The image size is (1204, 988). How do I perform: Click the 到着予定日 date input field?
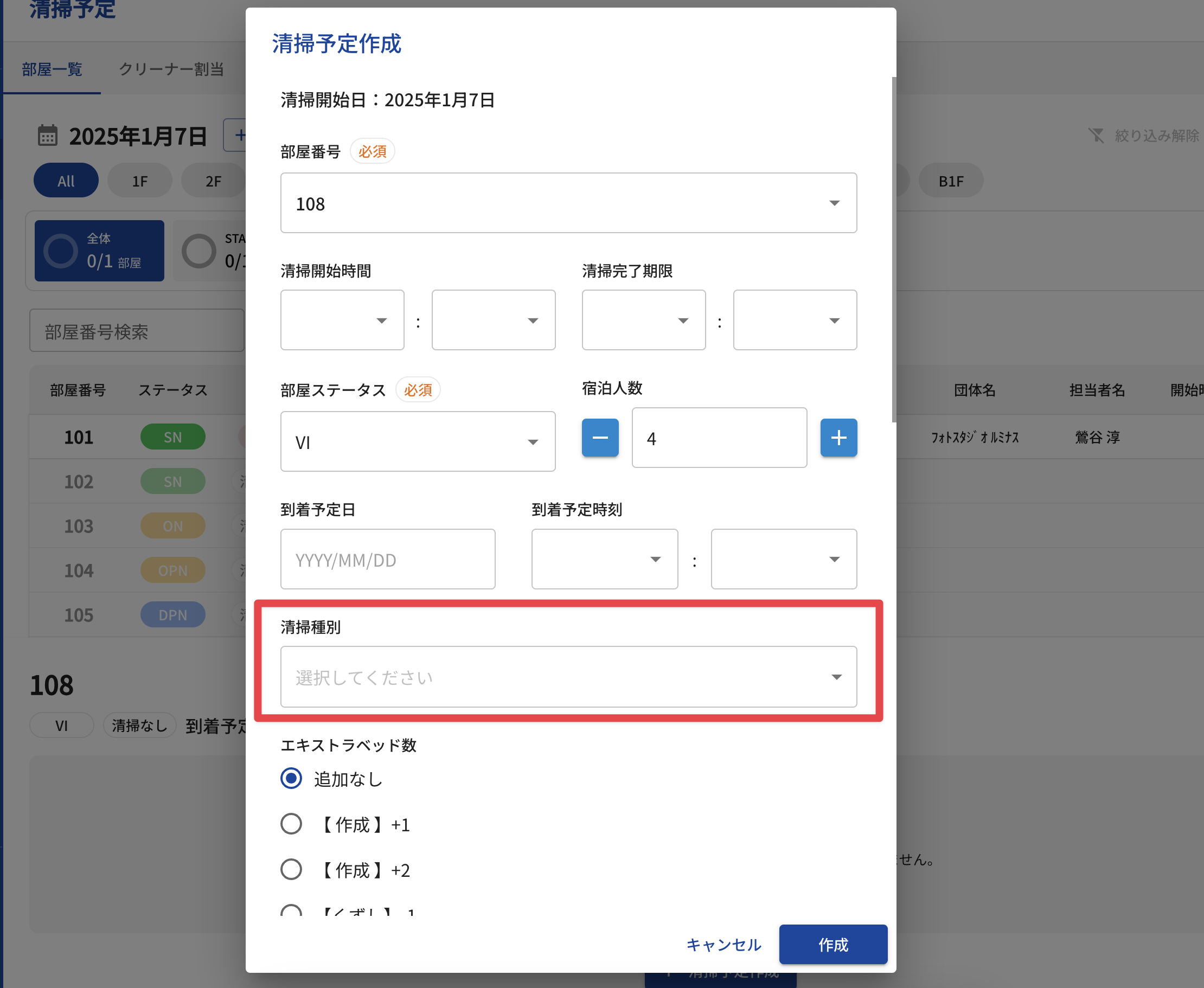point(387,560)
